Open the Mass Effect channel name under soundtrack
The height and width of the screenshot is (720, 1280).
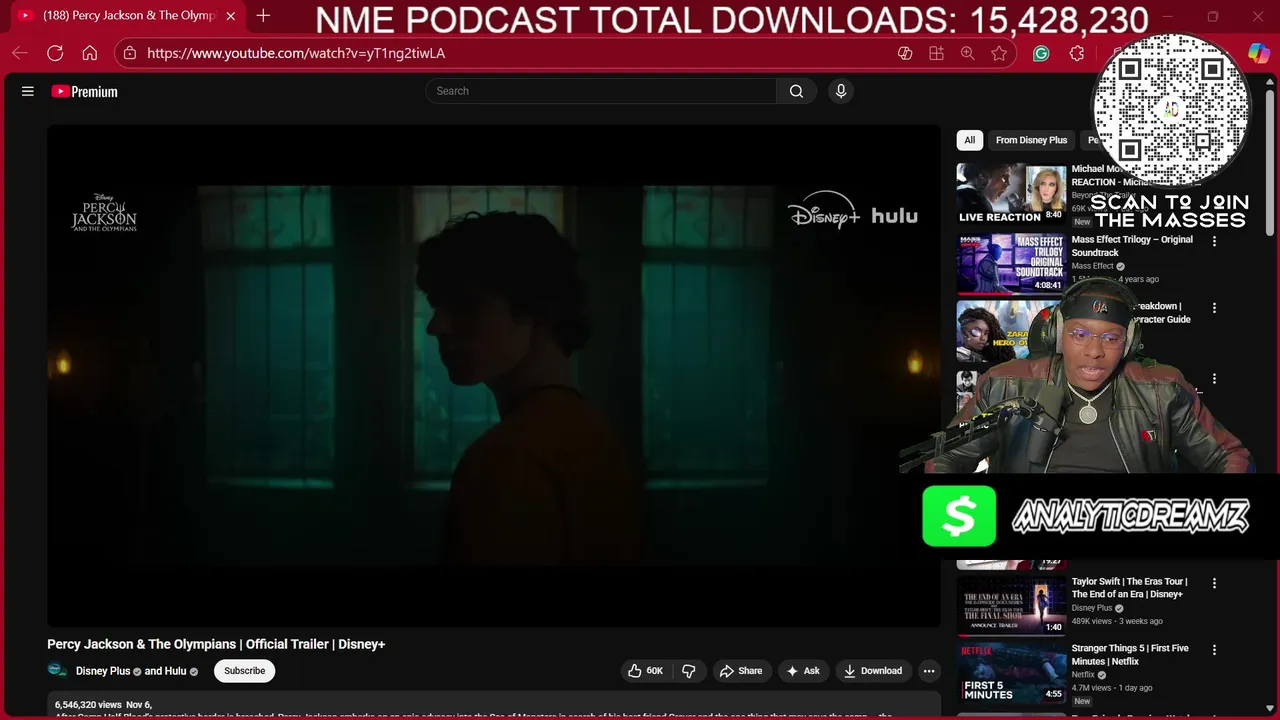(1092, 266)
